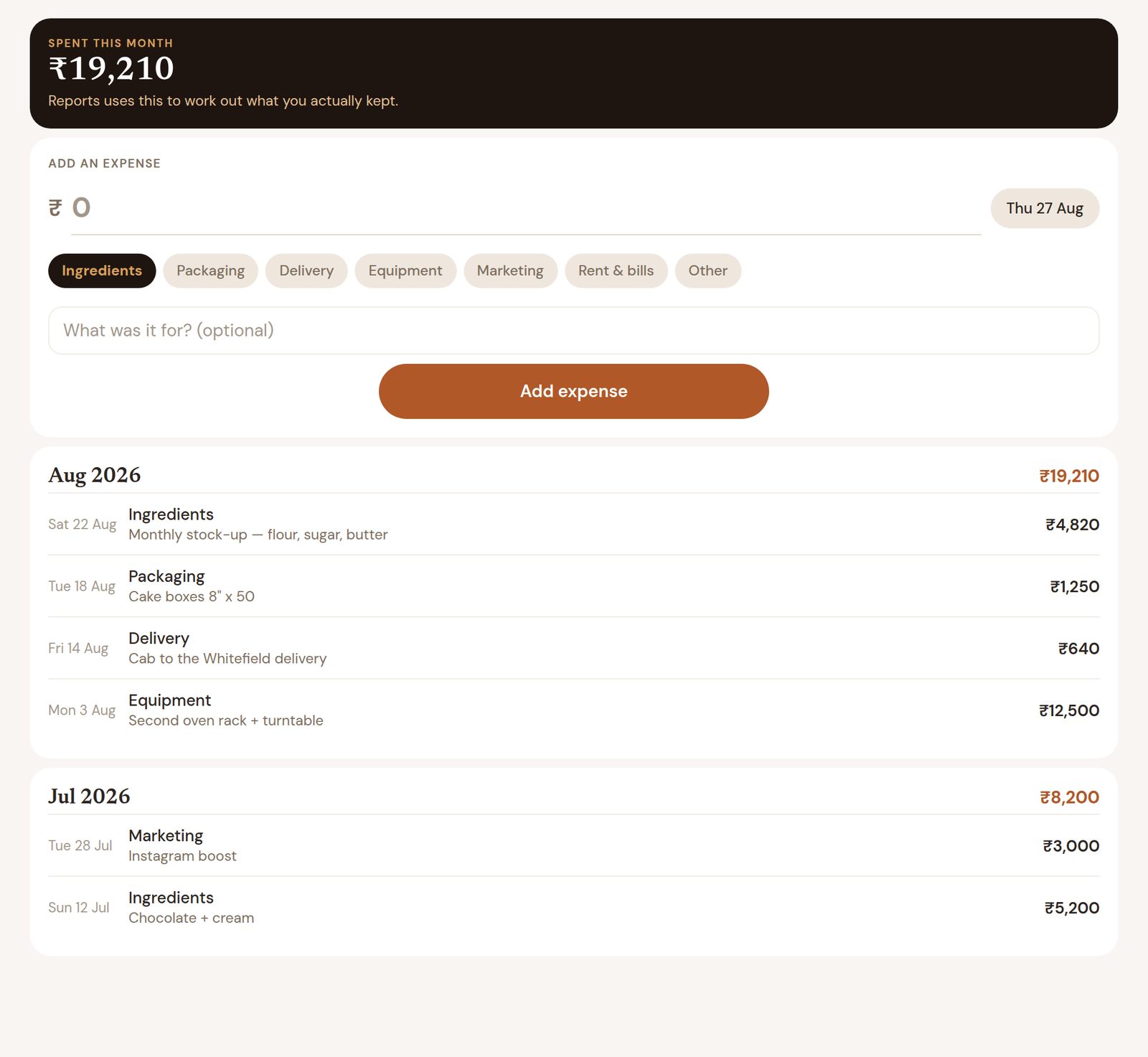Open the Chocolate + cream expense

pos(573,908)
